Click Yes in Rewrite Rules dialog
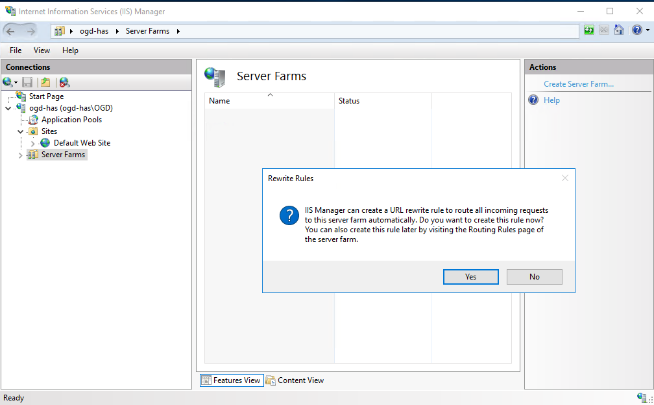This screenshot has width=654, height=405. (470, 277)
